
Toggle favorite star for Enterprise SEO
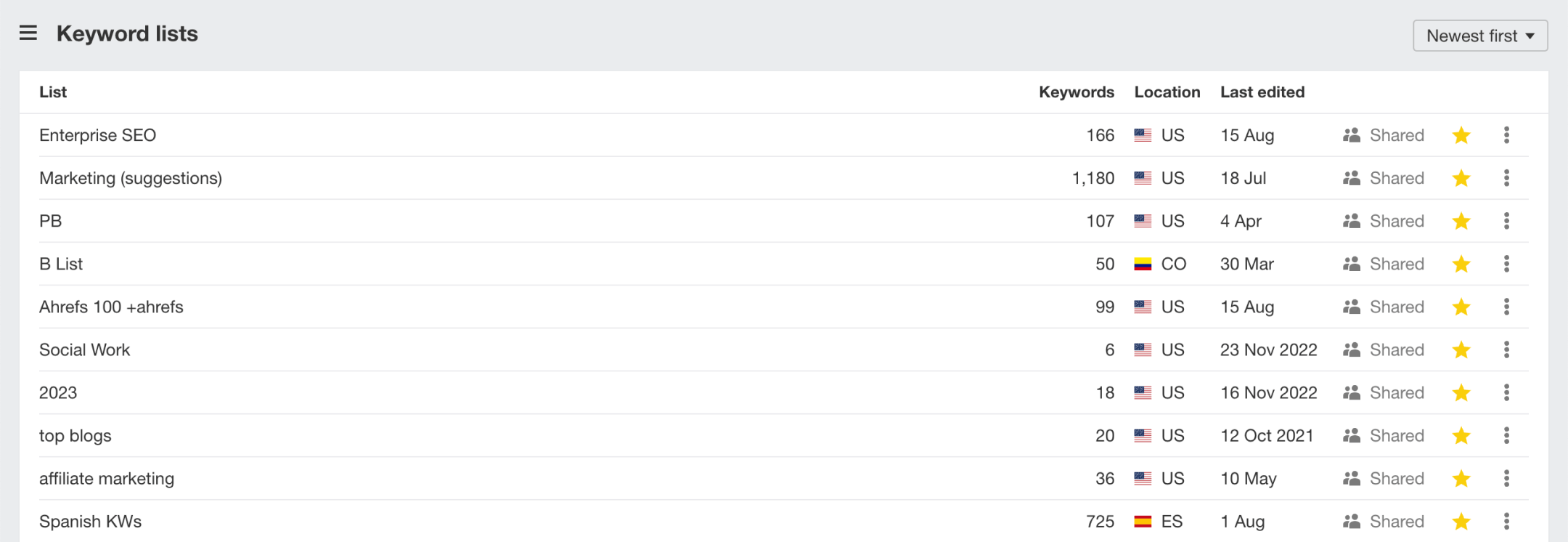[x=1461, y=135]
